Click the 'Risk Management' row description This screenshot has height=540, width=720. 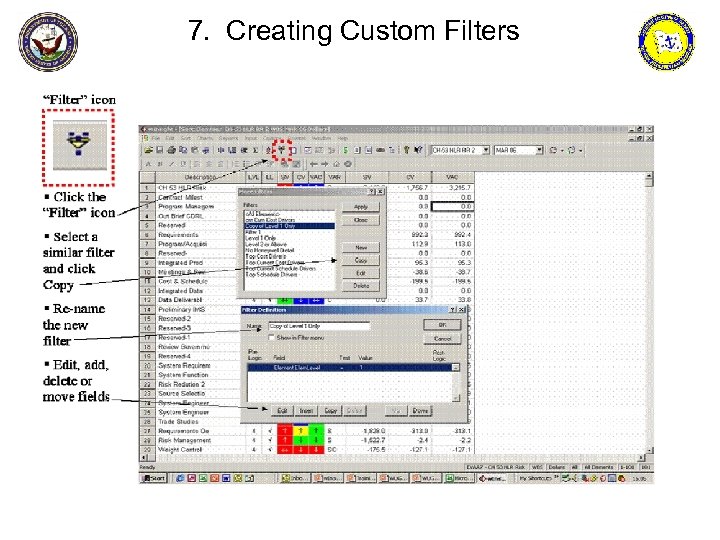(x=185, y=440)
